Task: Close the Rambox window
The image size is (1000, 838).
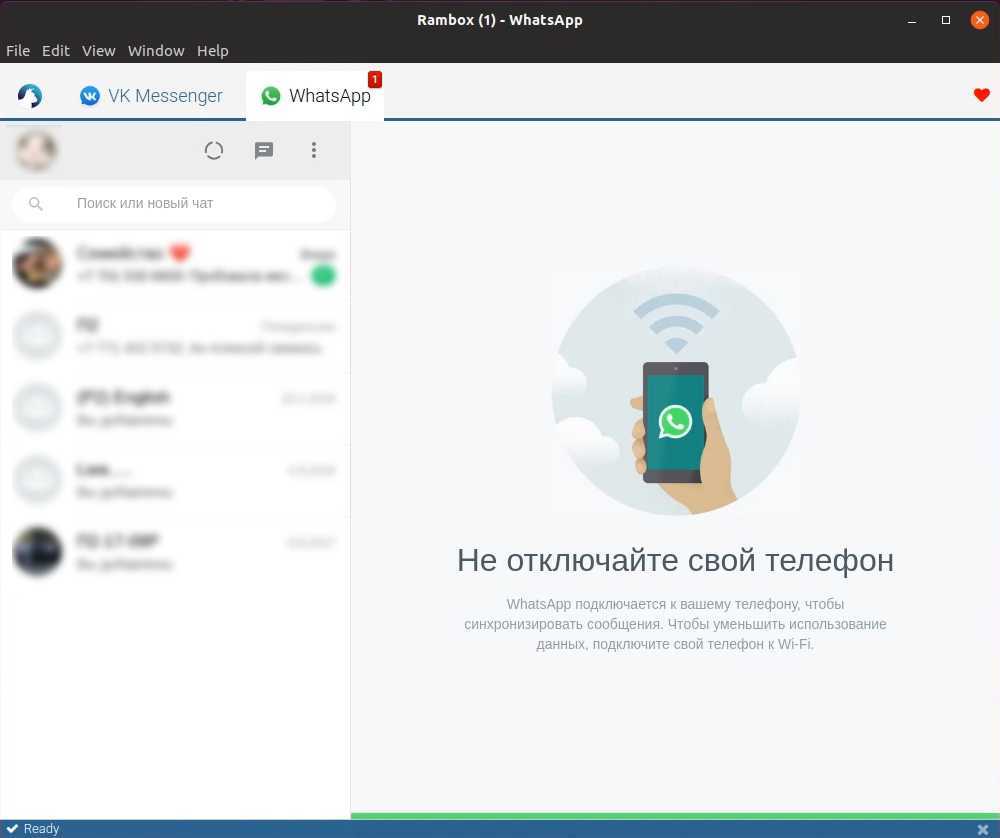Action: 980,20
